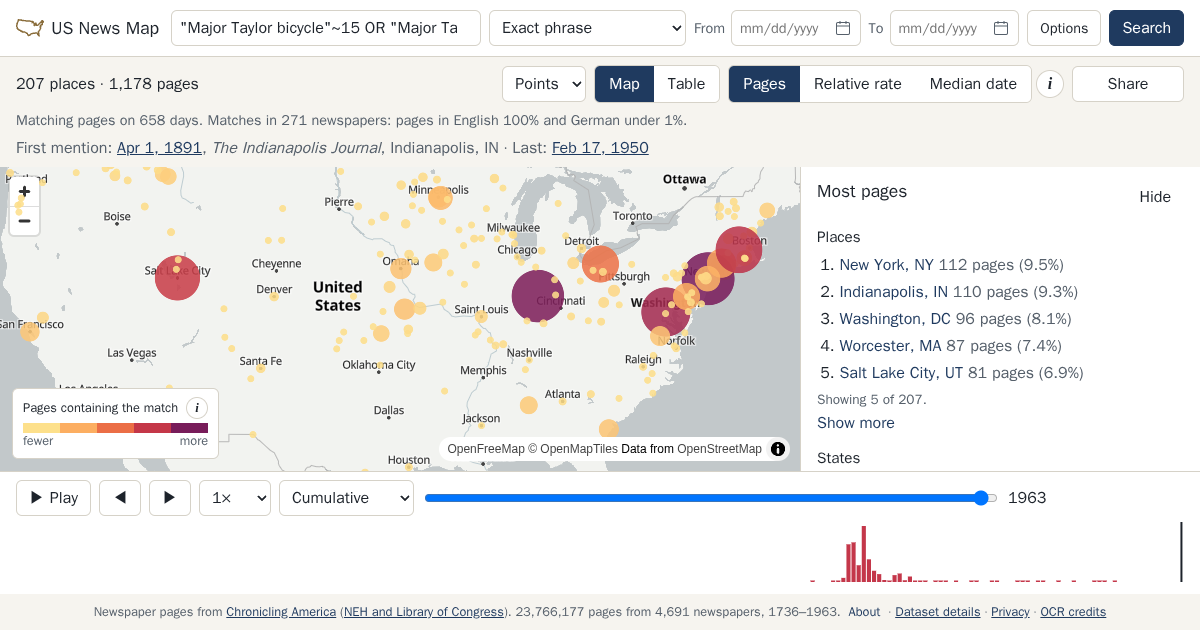Open Worcester, MA in the places list
Viewport: 1200px width, 630px height.
tap(890, 346)
